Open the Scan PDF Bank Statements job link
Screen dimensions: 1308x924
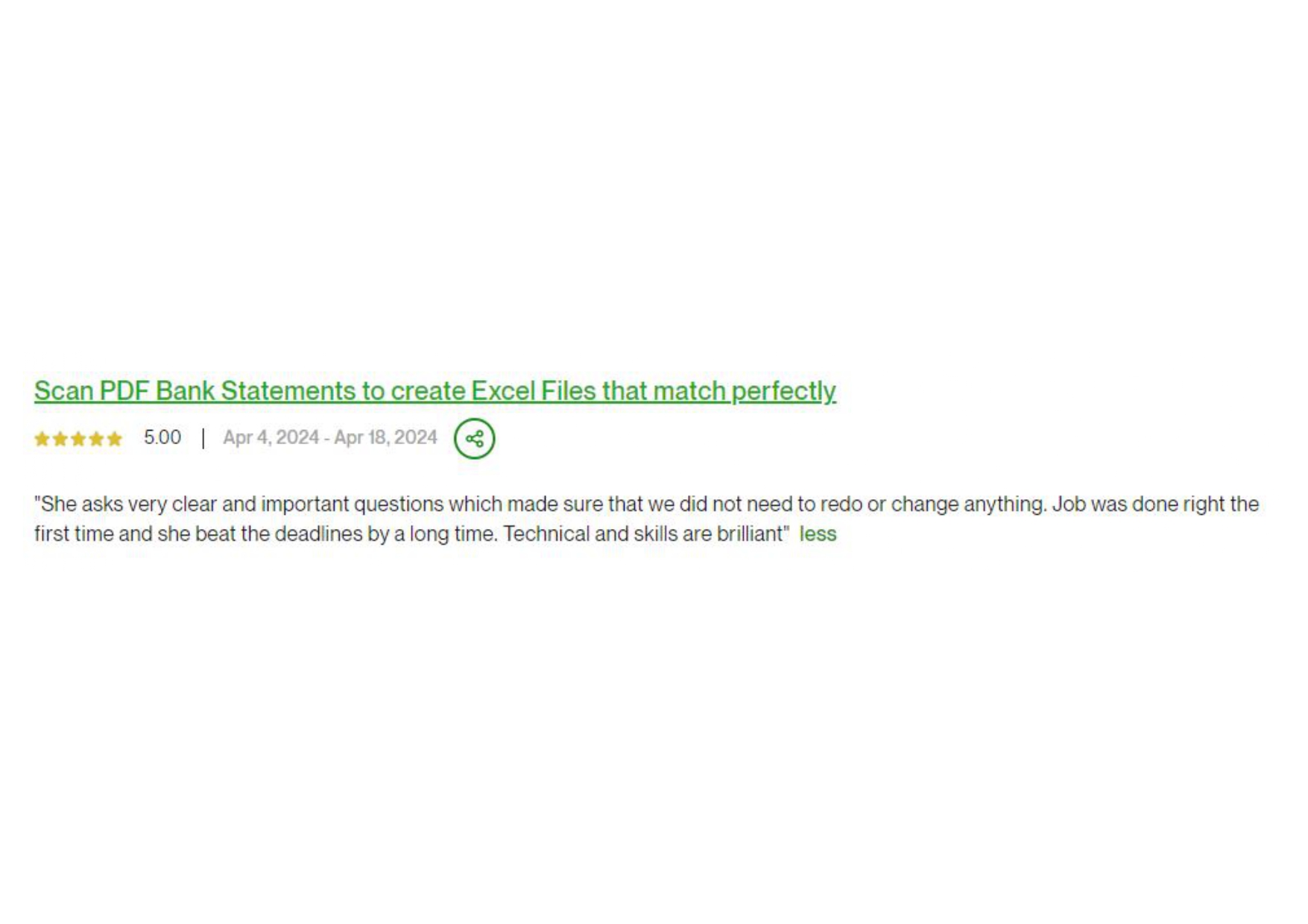(x=435, y=391)
